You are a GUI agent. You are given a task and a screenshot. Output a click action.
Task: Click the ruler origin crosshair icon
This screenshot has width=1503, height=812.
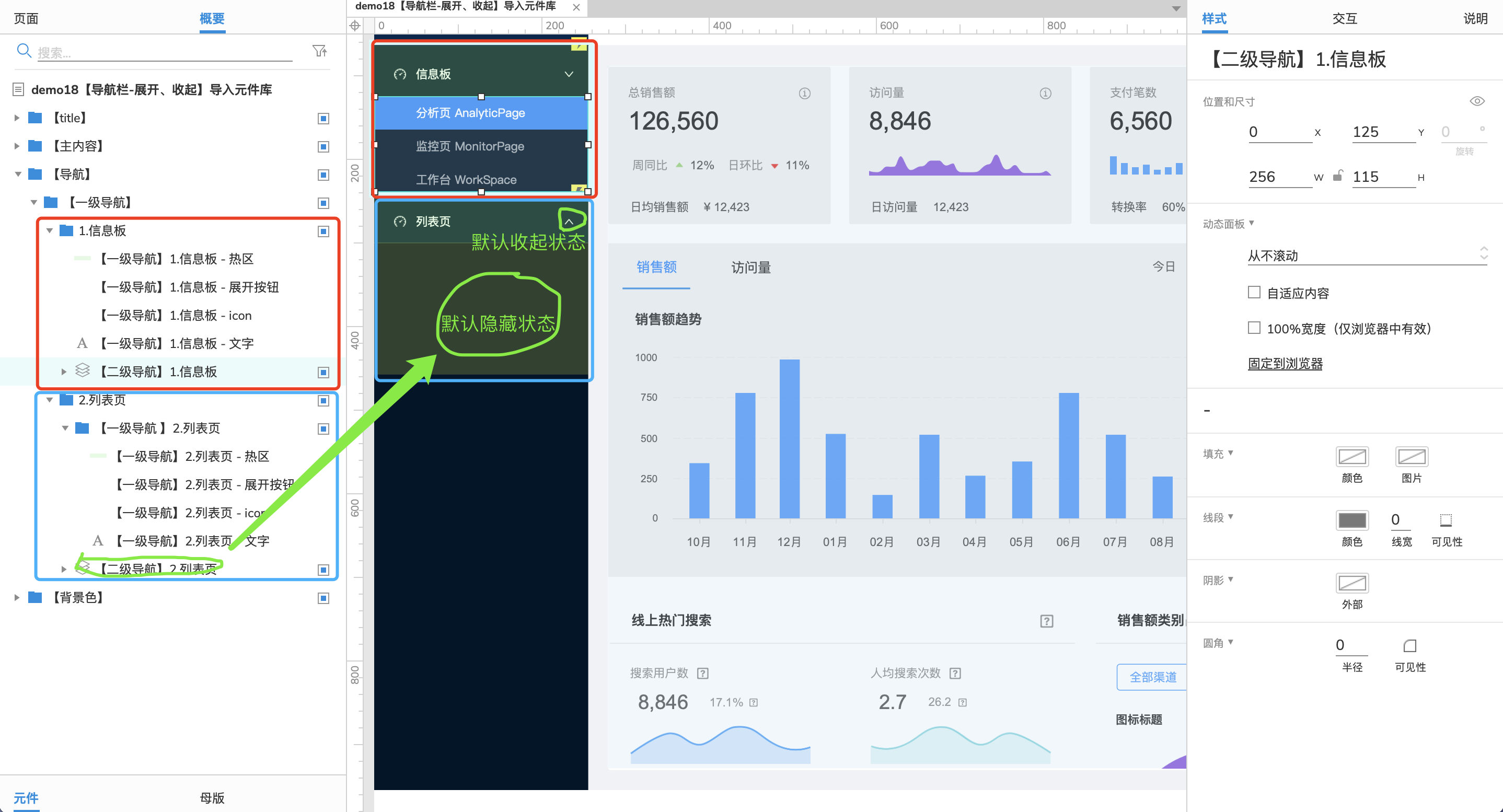(x=355, y=26)
